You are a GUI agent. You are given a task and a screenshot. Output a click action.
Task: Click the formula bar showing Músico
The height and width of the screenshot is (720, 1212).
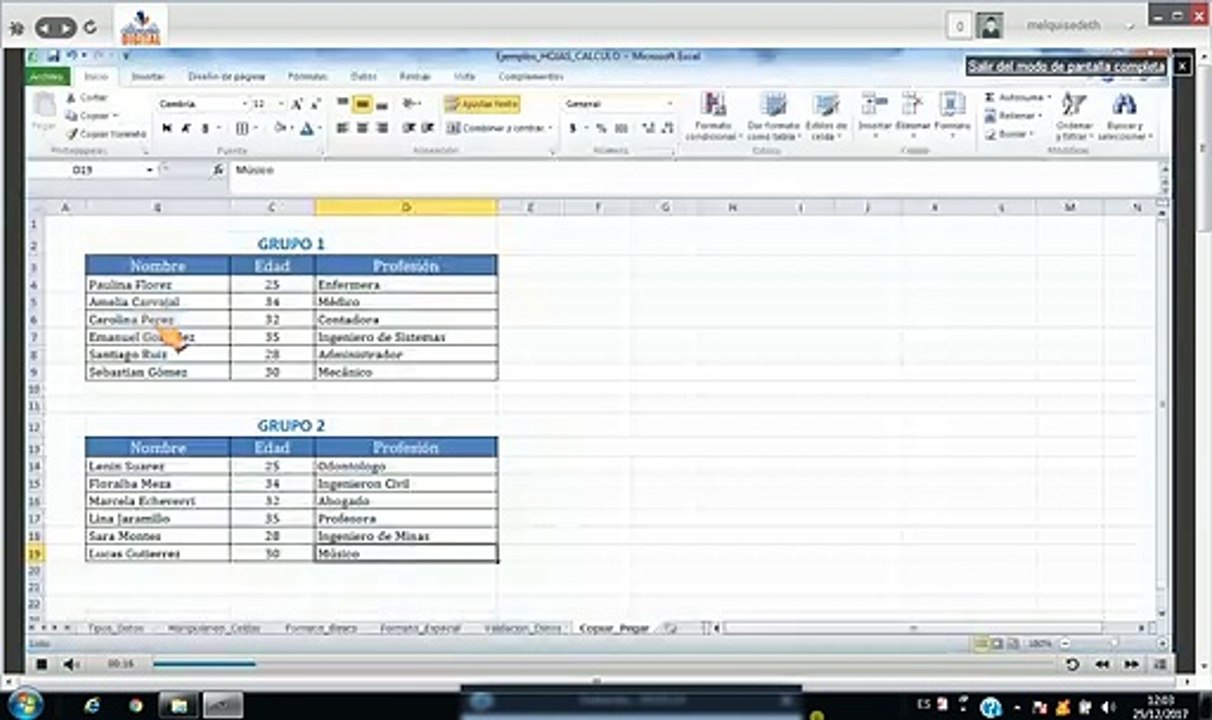coord(694,170)
